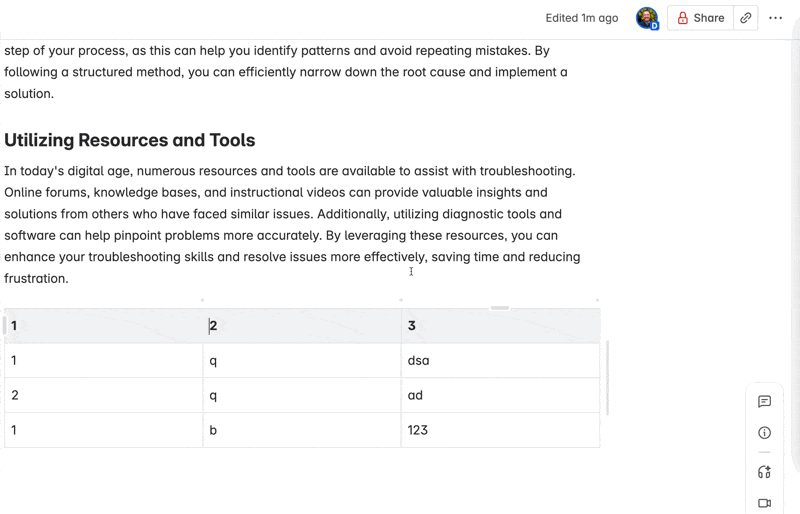Click the table cell containing "123"

(x=500, y=430)
